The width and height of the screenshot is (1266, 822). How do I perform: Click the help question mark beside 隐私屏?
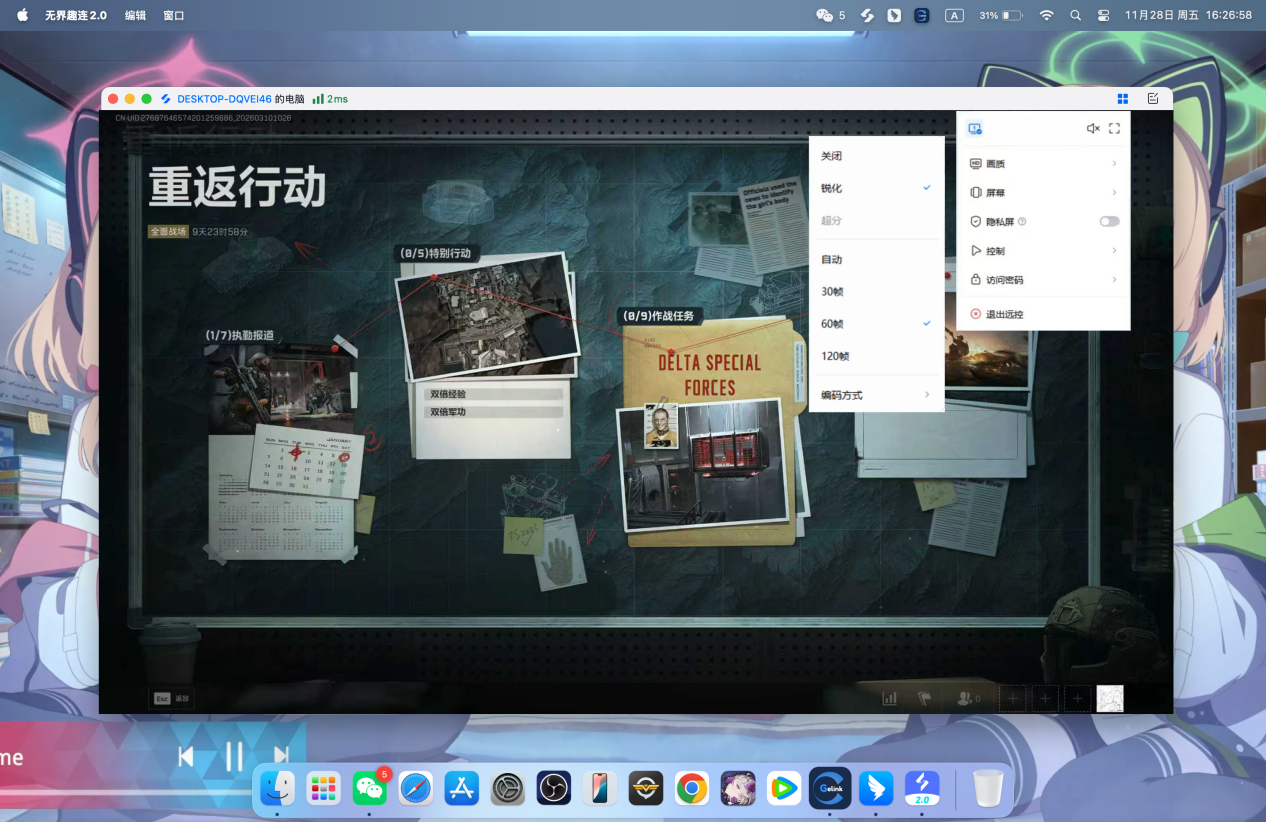pos(1022,222)
